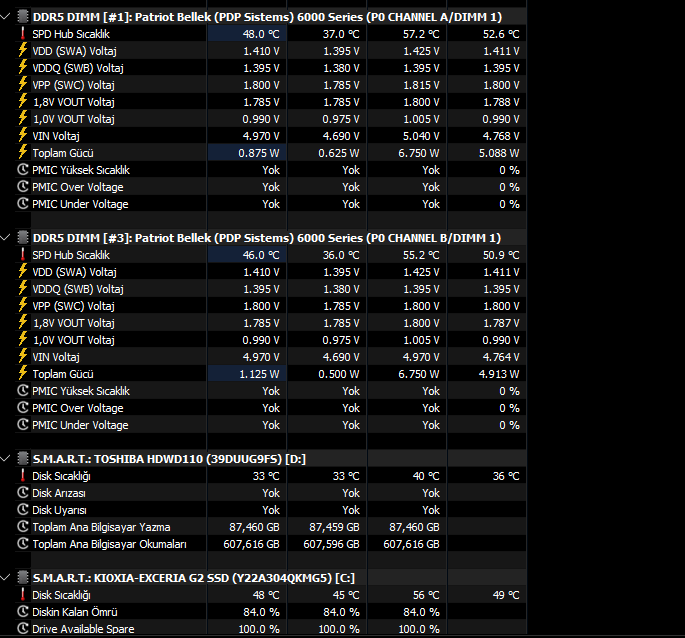This screenshot has width=685, height=638.
Task: Select the Drive Available Spare label
Action: click(x=83, y=629)
